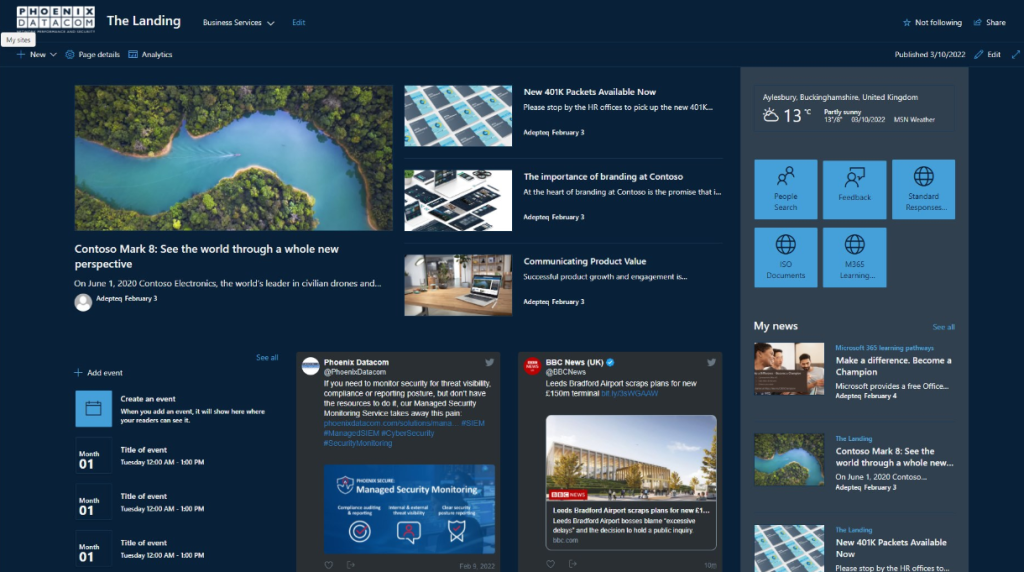Click phoenixdatacom.com link in tweet

390,423
